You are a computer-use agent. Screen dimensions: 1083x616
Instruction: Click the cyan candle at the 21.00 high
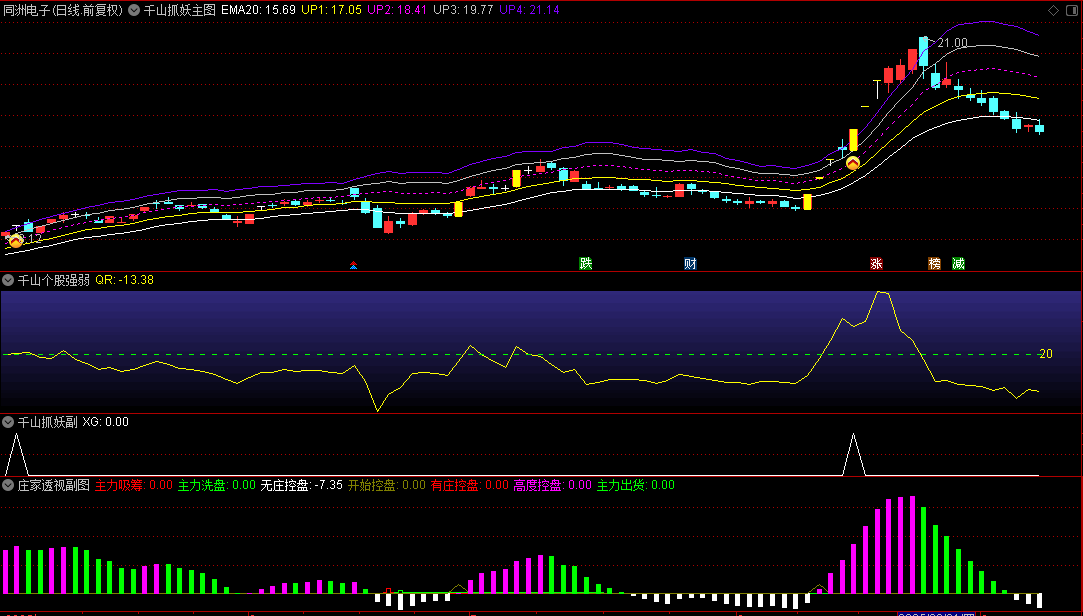(x=923, y=52)
